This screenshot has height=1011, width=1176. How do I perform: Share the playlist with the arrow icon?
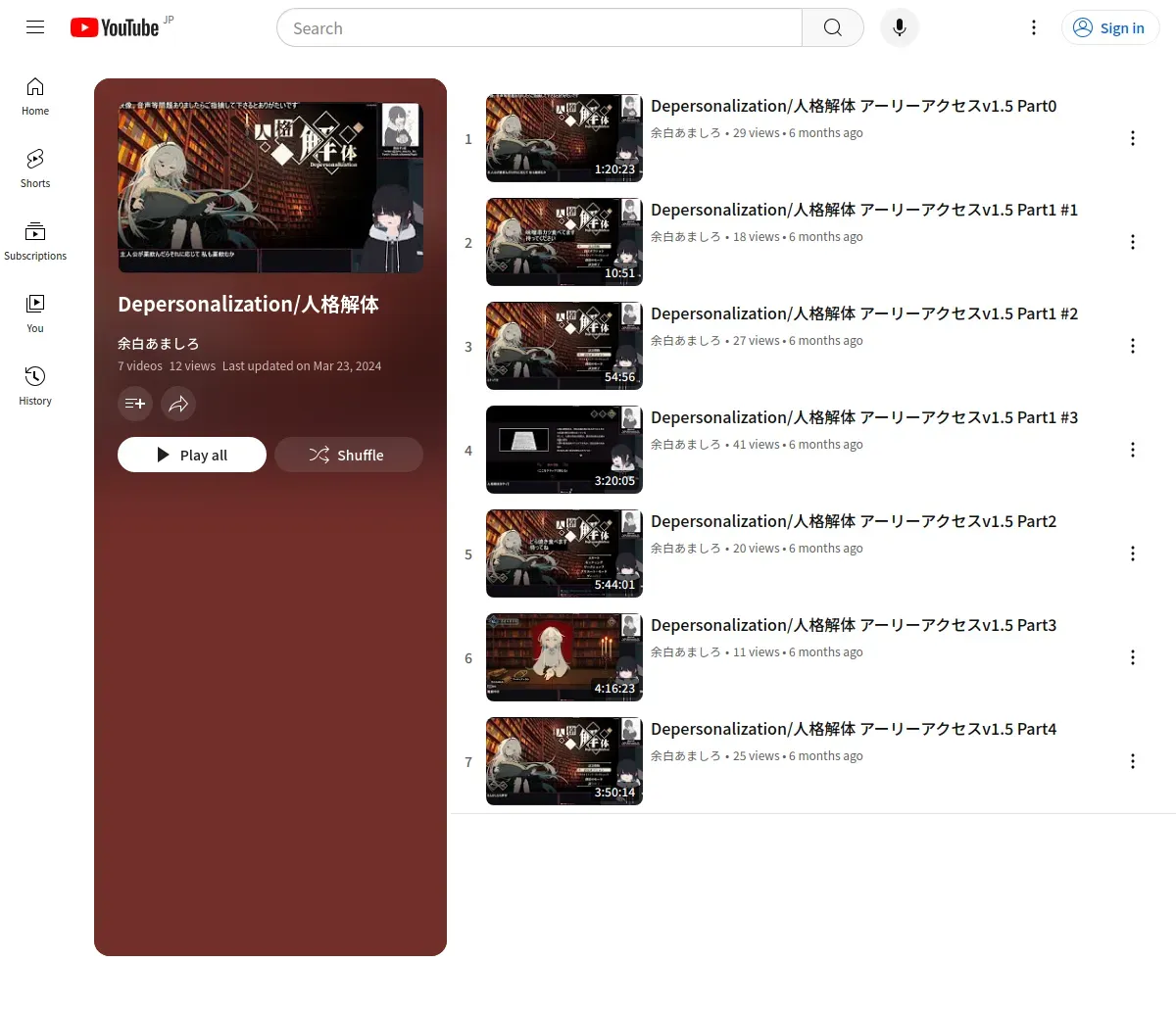pos(178,404)
